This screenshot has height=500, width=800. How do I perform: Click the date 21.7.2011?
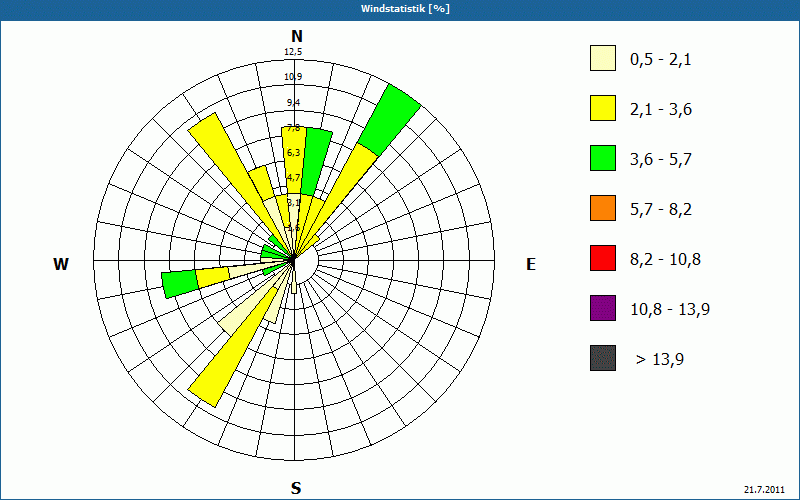click(x=764, y=490)
